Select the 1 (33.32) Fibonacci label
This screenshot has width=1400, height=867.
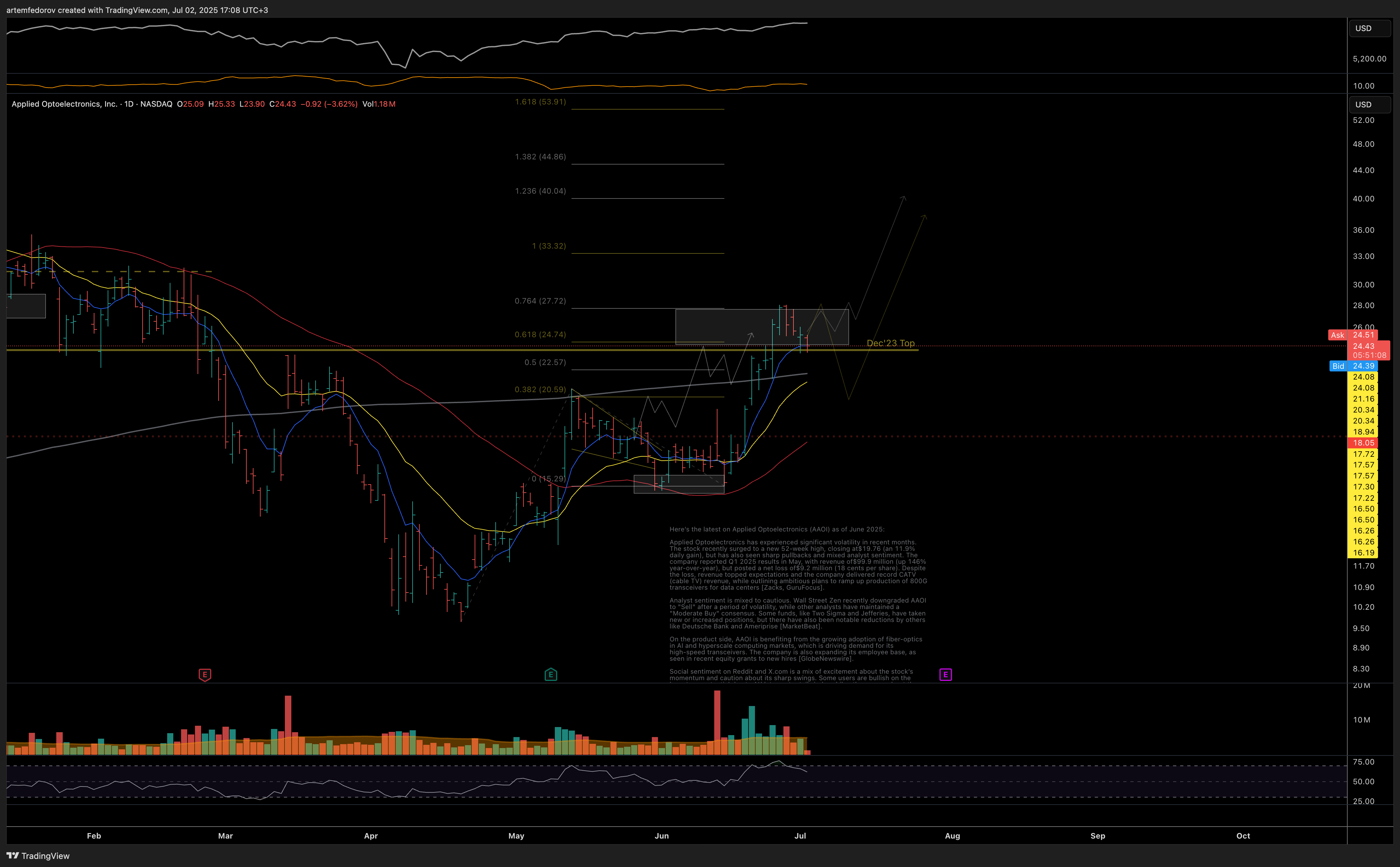[x=549, y=246]
